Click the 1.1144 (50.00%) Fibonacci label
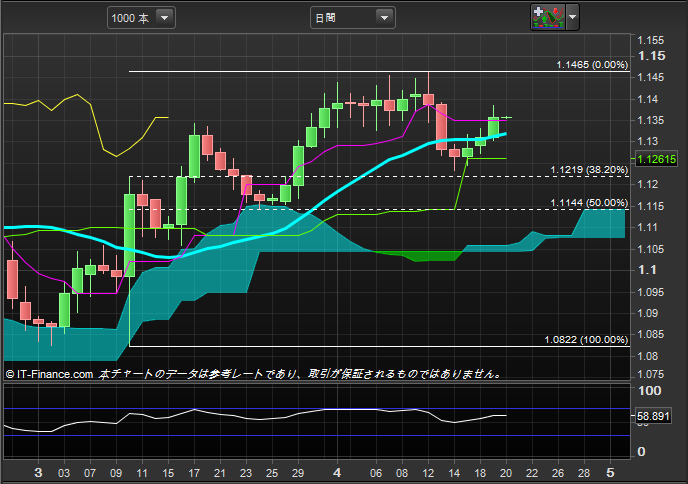 pos(589,203)
